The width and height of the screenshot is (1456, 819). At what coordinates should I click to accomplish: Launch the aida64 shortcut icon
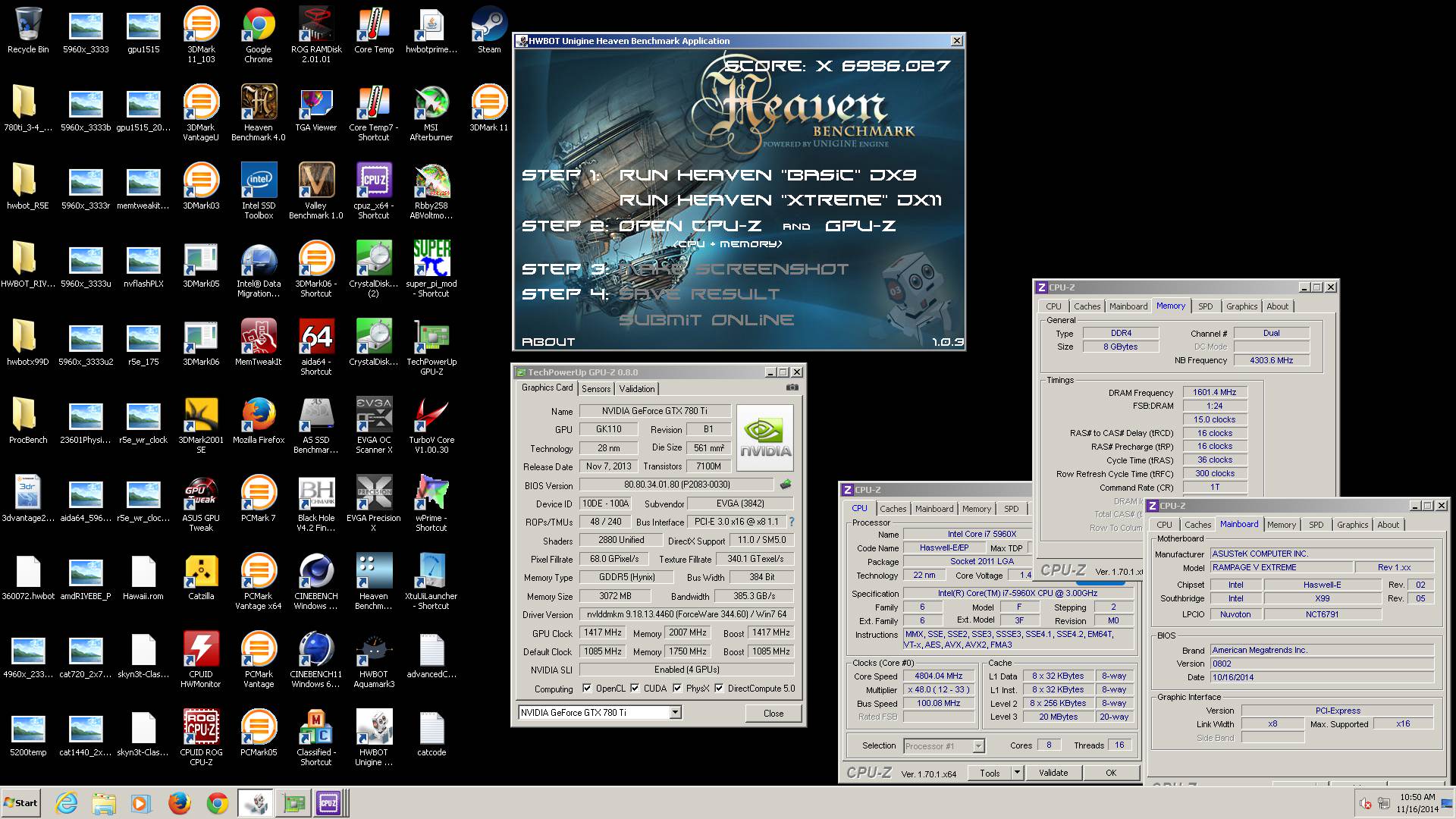pyautogui.click(x=316, y=347)
